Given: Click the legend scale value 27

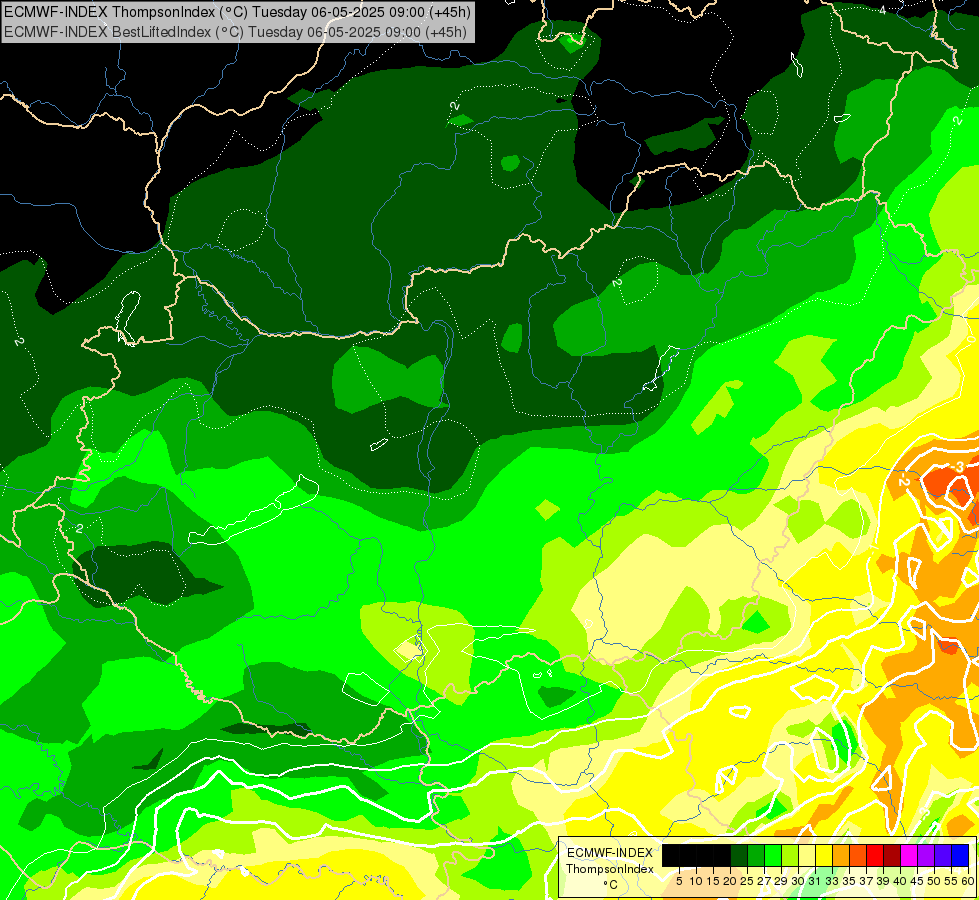Looking at the screenshot, I should click(764, 881).
